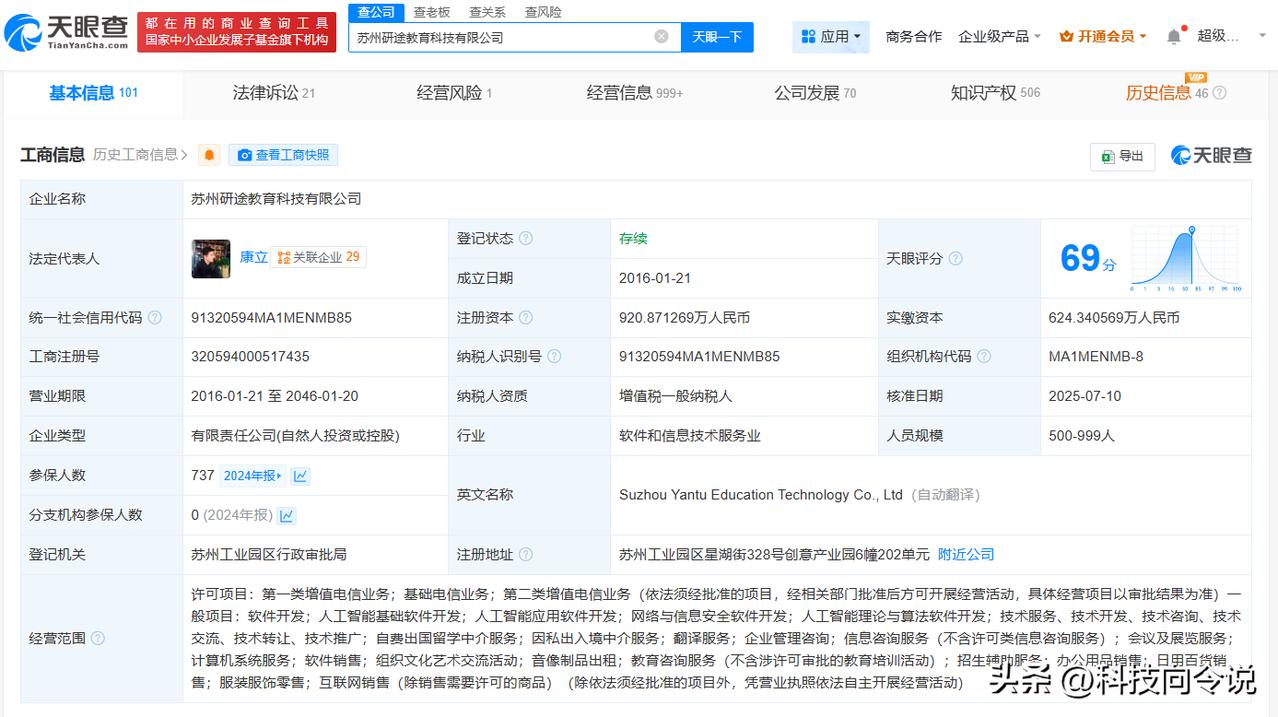Image resolution: width=1278 pixels, height=717 pixels.
Task: Click the help icon beside 经营范围
Action: 98,638
